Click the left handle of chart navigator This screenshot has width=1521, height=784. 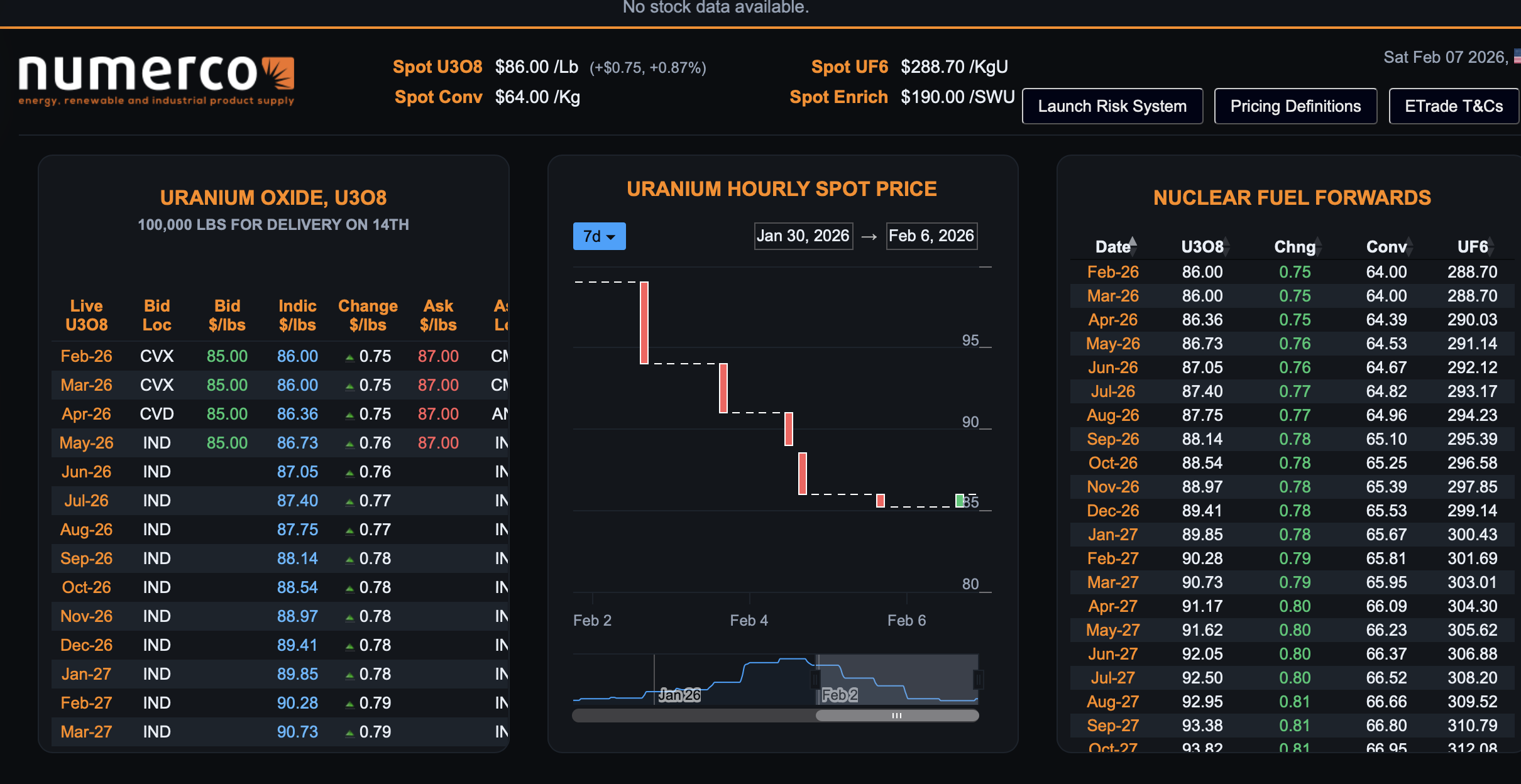(x=816, y=679)
